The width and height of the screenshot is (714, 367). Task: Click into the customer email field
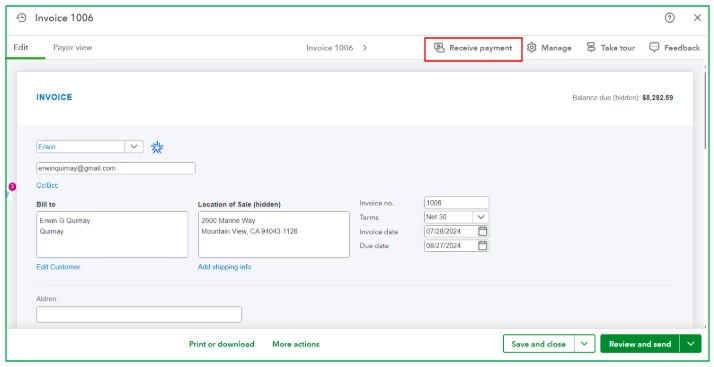pos(116,168)
